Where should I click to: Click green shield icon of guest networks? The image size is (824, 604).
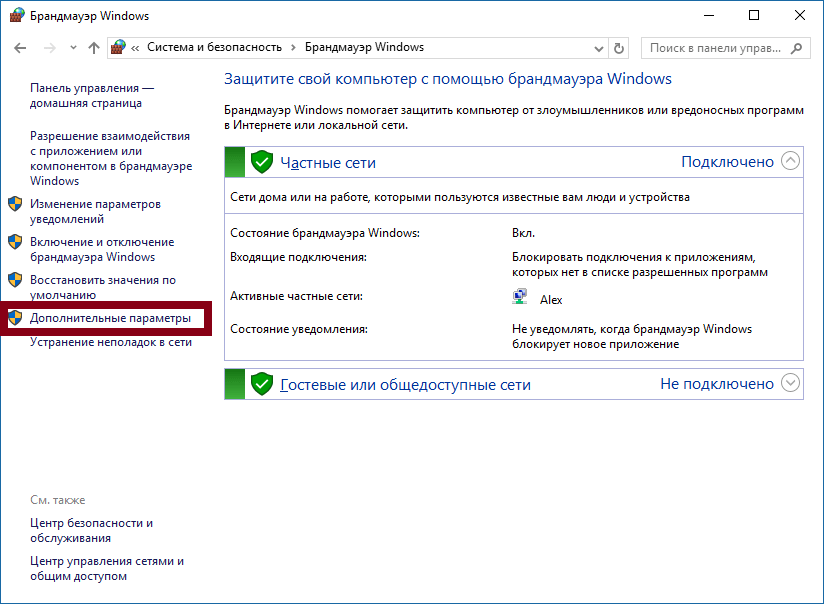(261, 384)
